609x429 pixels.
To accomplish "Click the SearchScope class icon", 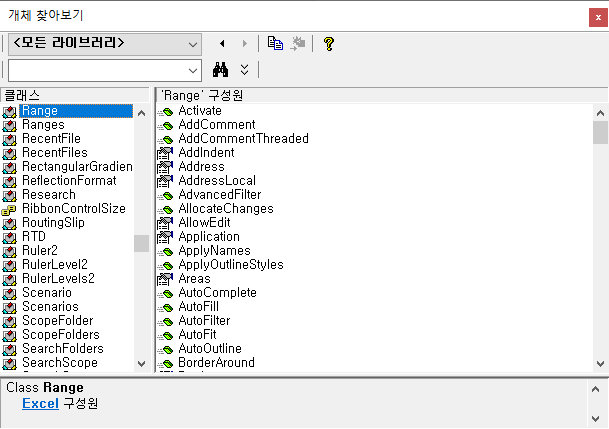I will click(x=9, y=363).
